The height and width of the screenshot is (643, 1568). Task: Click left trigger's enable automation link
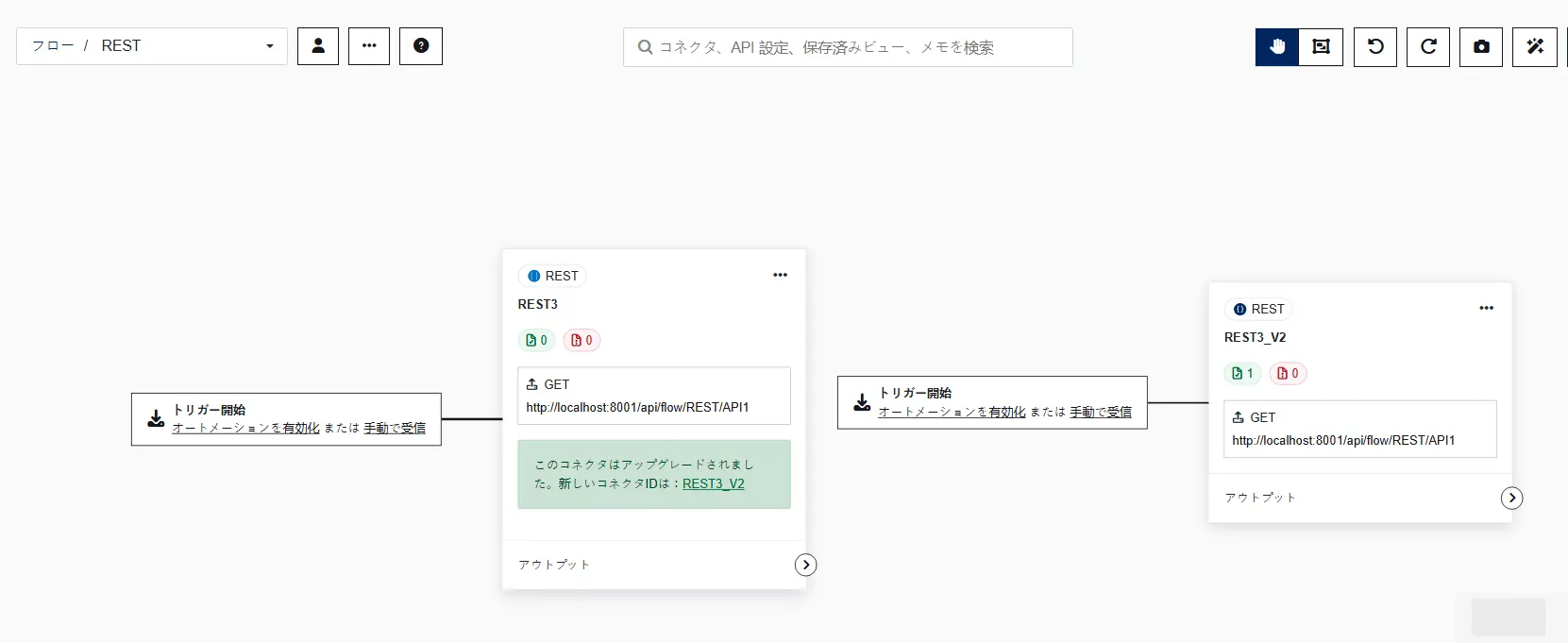tap(245, 428)
